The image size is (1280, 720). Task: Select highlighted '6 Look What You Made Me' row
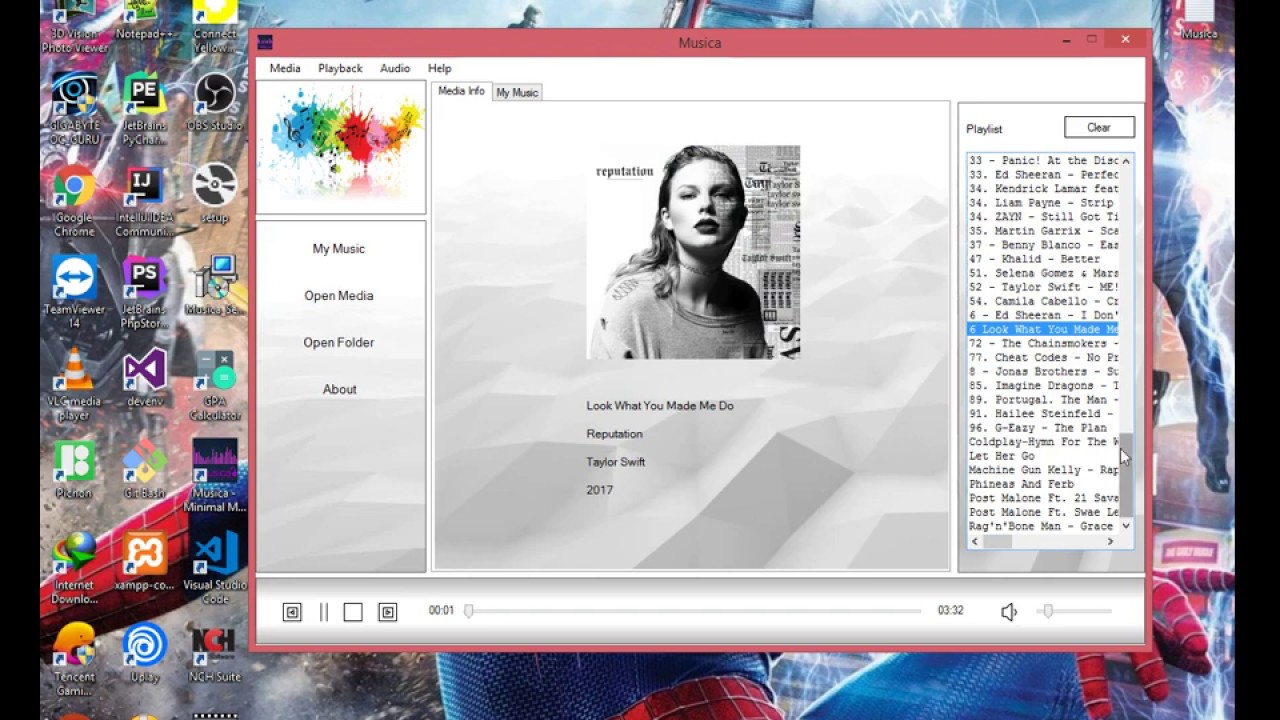1043,329
